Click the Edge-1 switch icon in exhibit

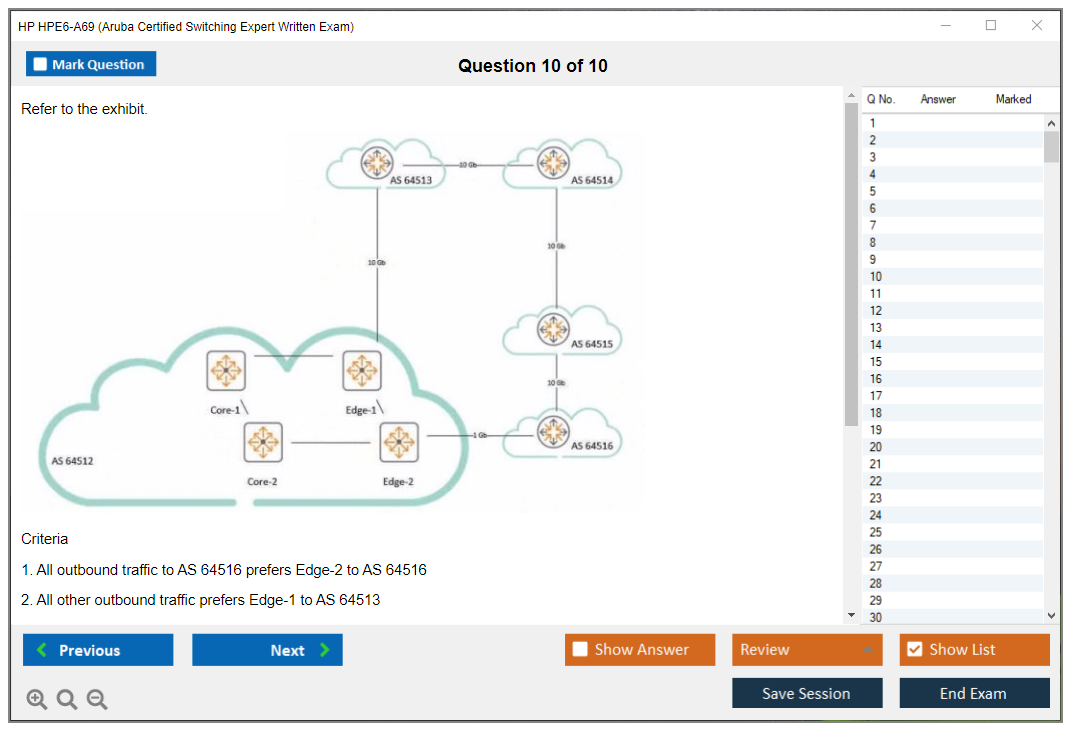coord(361,371)
